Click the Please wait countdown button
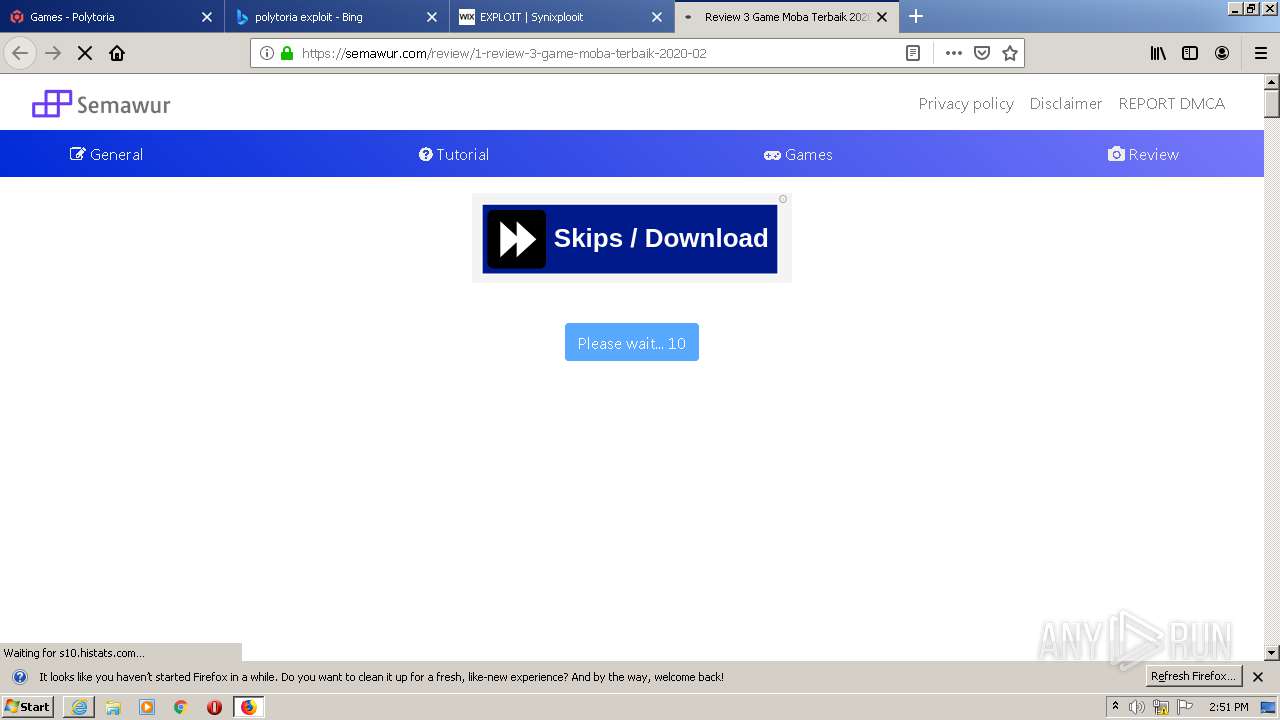1280x720 pixels. (632, 343)
